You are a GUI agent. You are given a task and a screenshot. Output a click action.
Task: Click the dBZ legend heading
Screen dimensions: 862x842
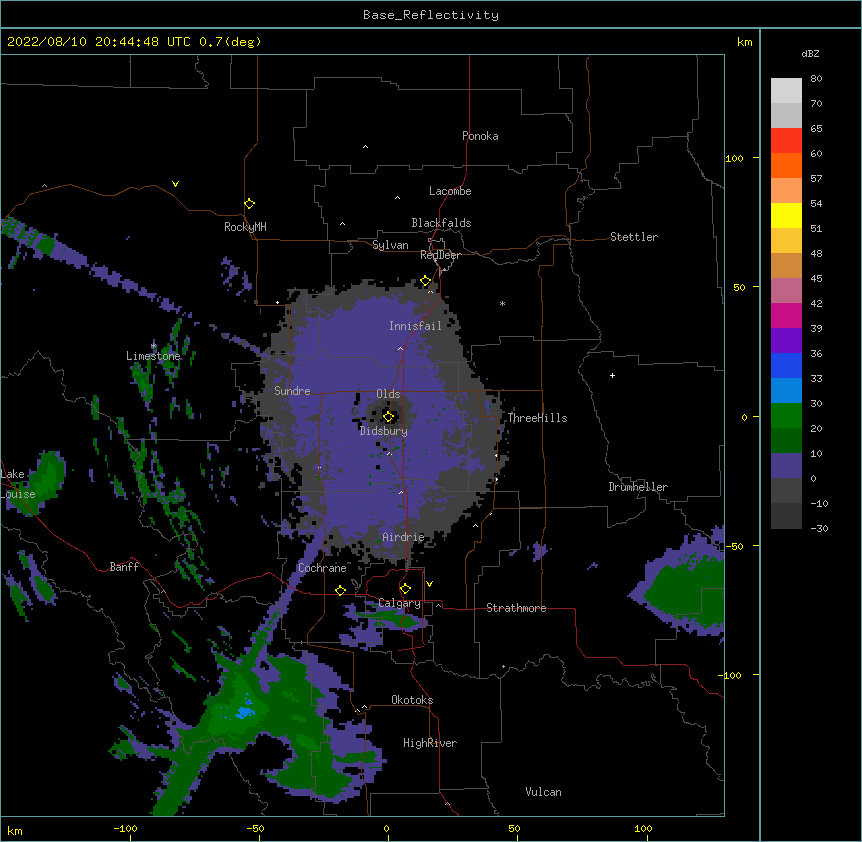(x=810, y=53)
